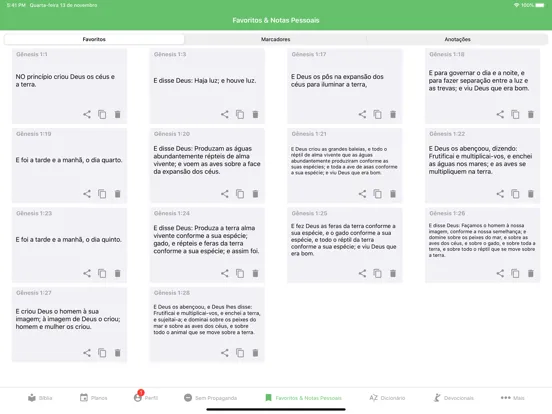Viewport: 552px width, 414px height.
Task: Delete the Gênesis 1:17 card
Action: pos(393,114)
